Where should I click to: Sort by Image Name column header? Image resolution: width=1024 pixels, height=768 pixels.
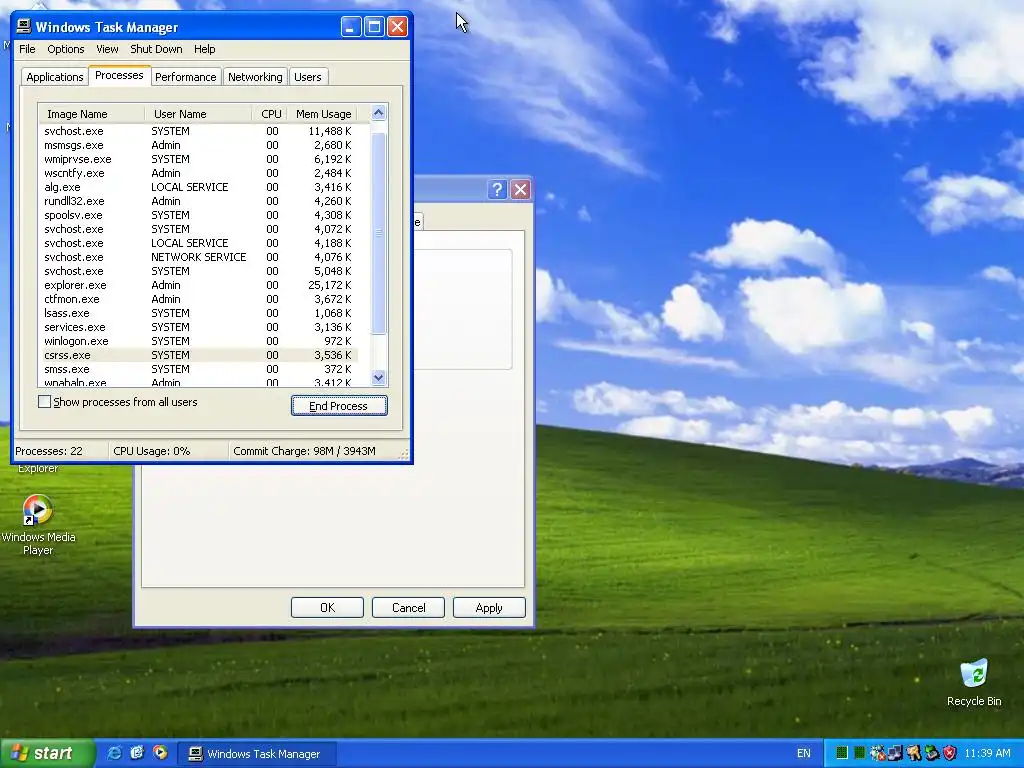91,114
